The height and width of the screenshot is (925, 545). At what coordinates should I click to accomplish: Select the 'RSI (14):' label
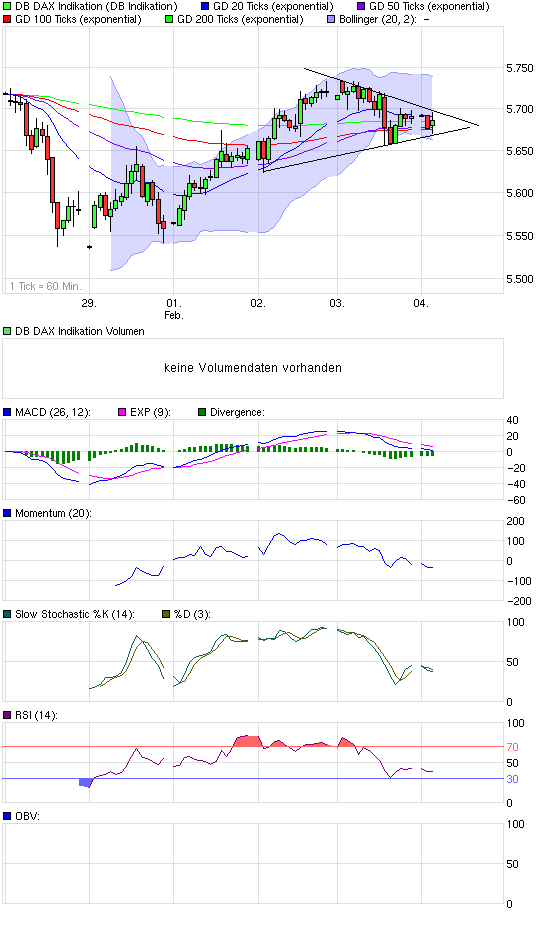point(36,715)
